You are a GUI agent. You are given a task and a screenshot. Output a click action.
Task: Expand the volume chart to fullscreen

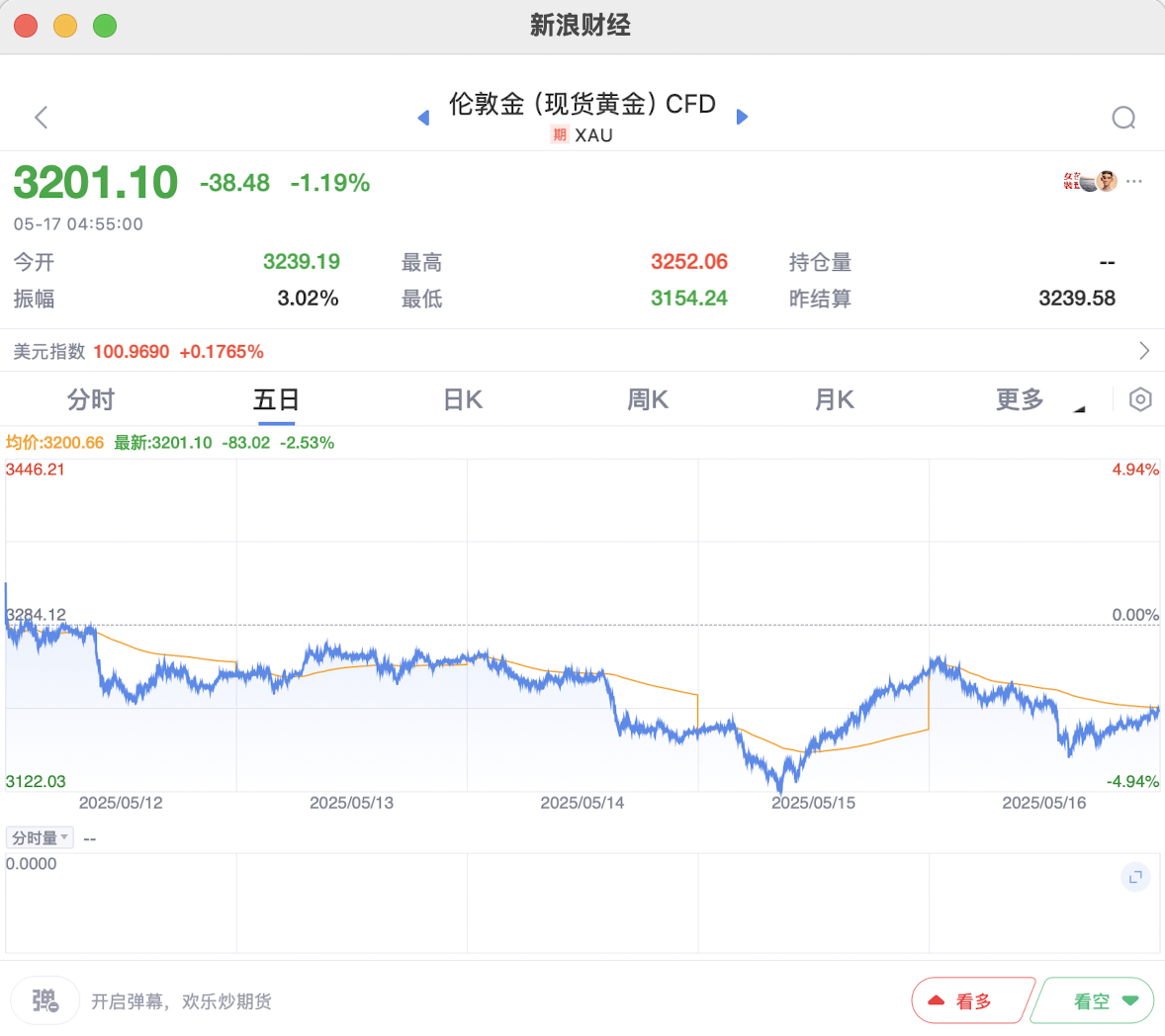pos(1135,877)
